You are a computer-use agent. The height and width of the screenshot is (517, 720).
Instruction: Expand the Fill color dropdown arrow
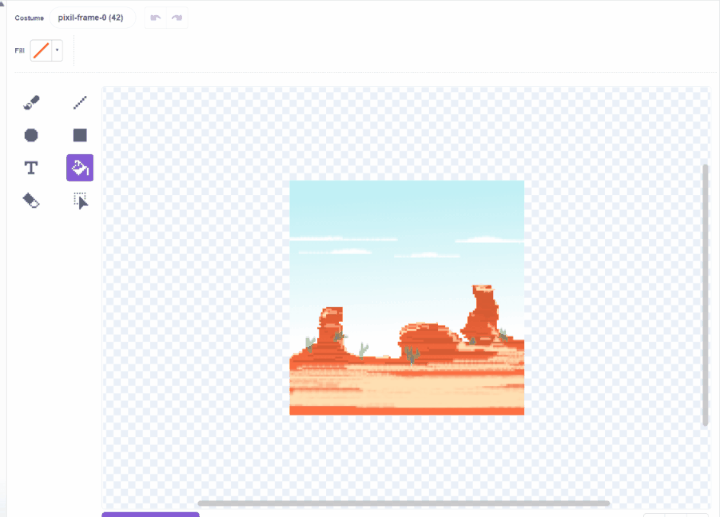pos(57,50)
